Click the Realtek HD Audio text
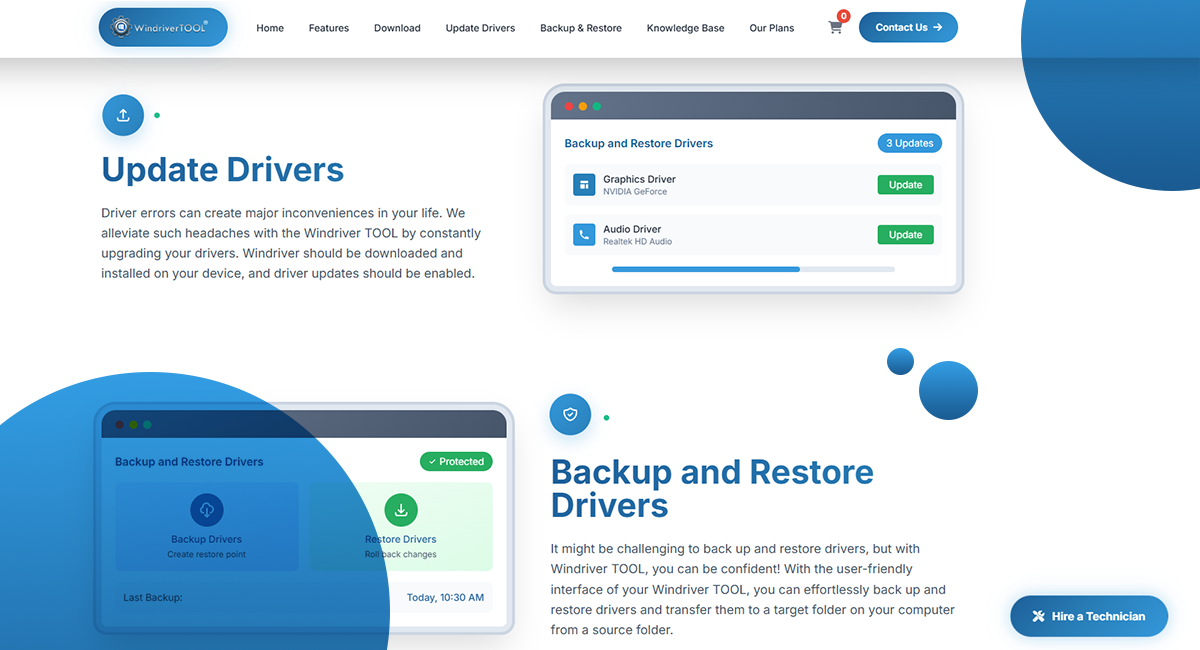 [x=638, y=242]
